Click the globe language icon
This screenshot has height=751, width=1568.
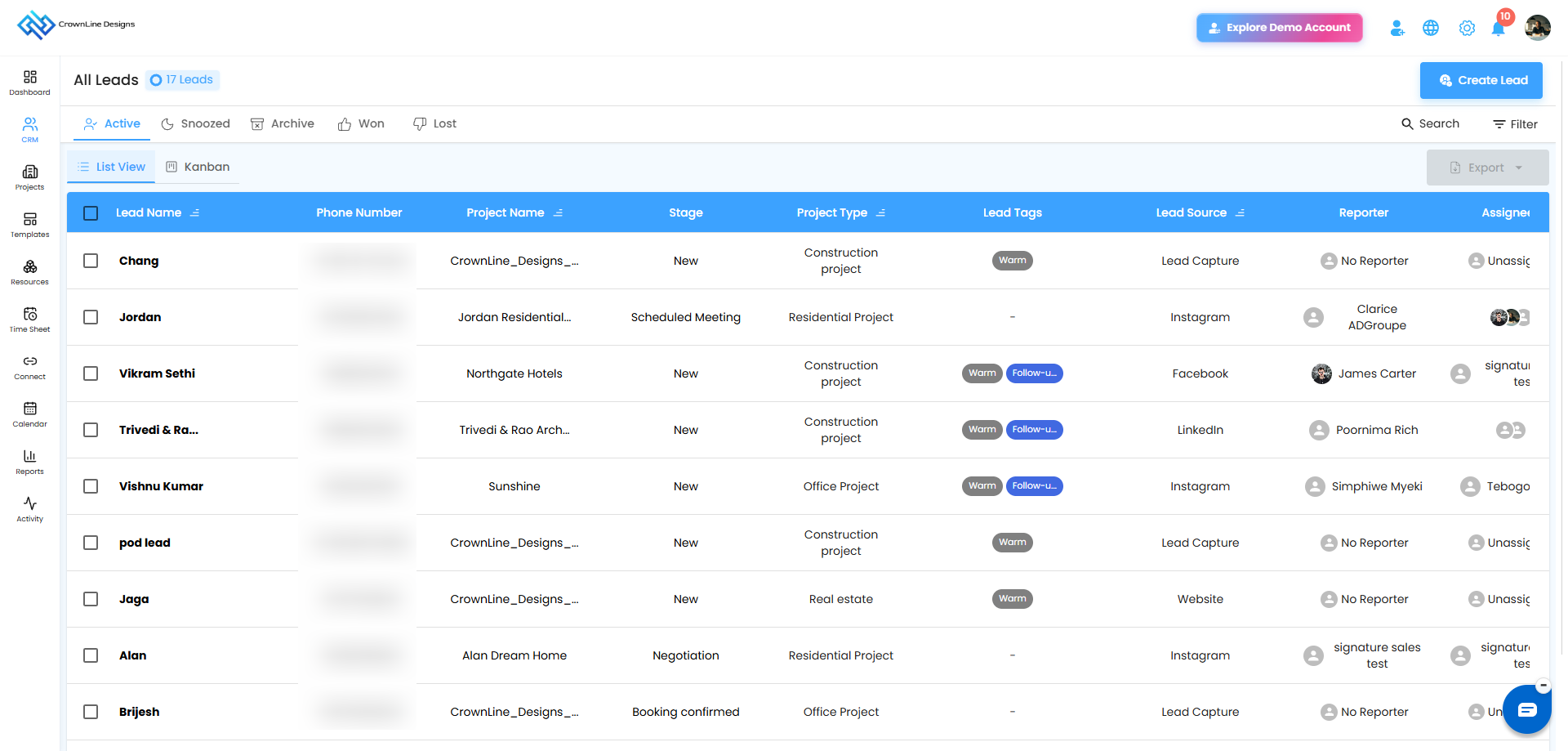point(1431,28)
